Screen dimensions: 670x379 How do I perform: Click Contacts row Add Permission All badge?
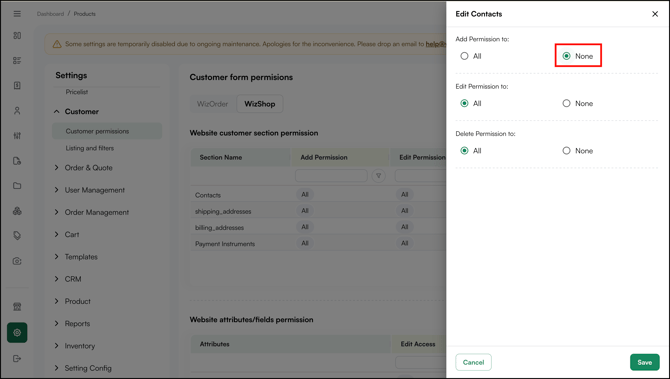(305, 194)
